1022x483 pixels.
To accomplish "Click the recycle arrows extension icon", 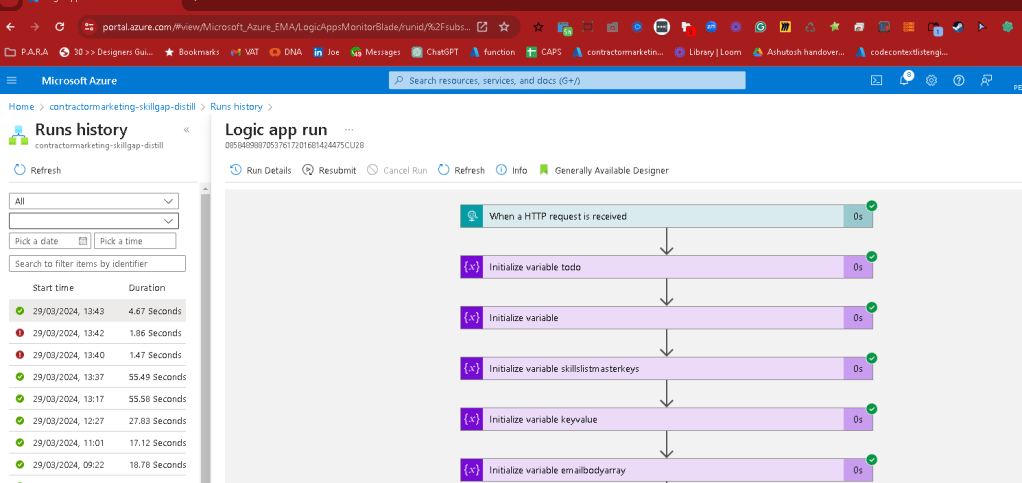I will 810,27.
